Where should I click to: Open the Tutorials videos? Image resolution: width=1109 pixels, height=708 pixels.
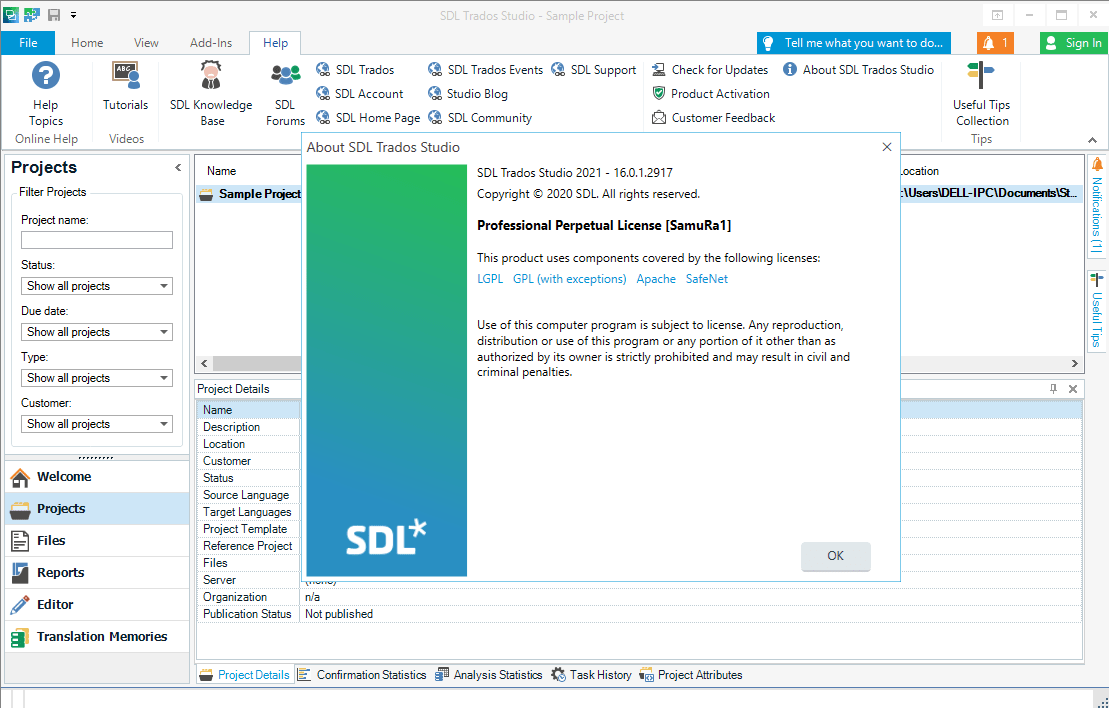click(125, 87)
